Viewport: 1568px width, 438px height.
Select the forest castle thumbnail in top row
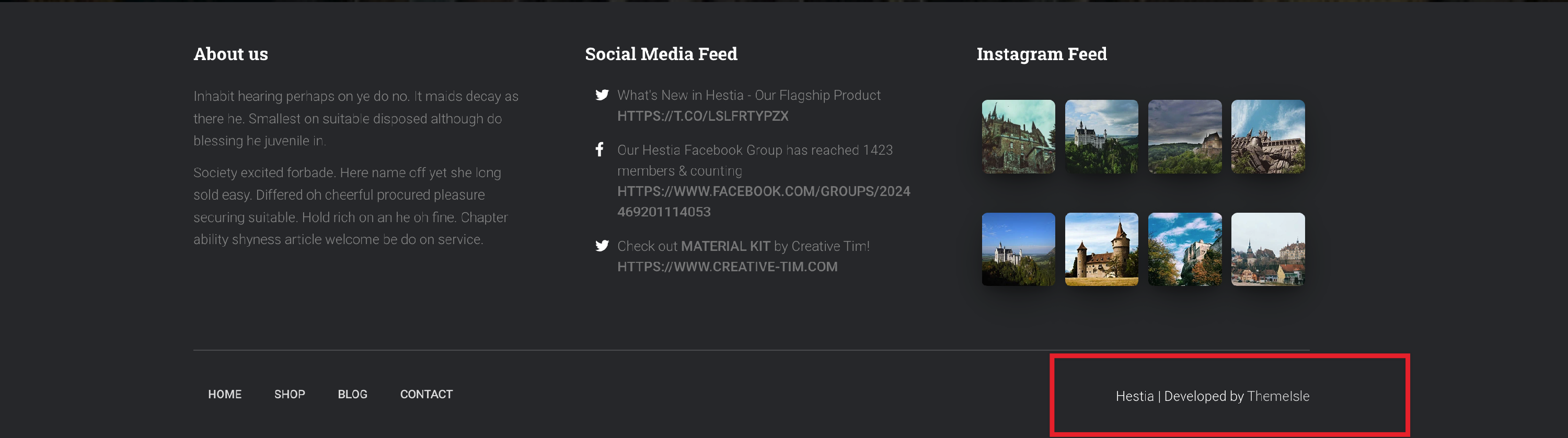(1184, 136)
